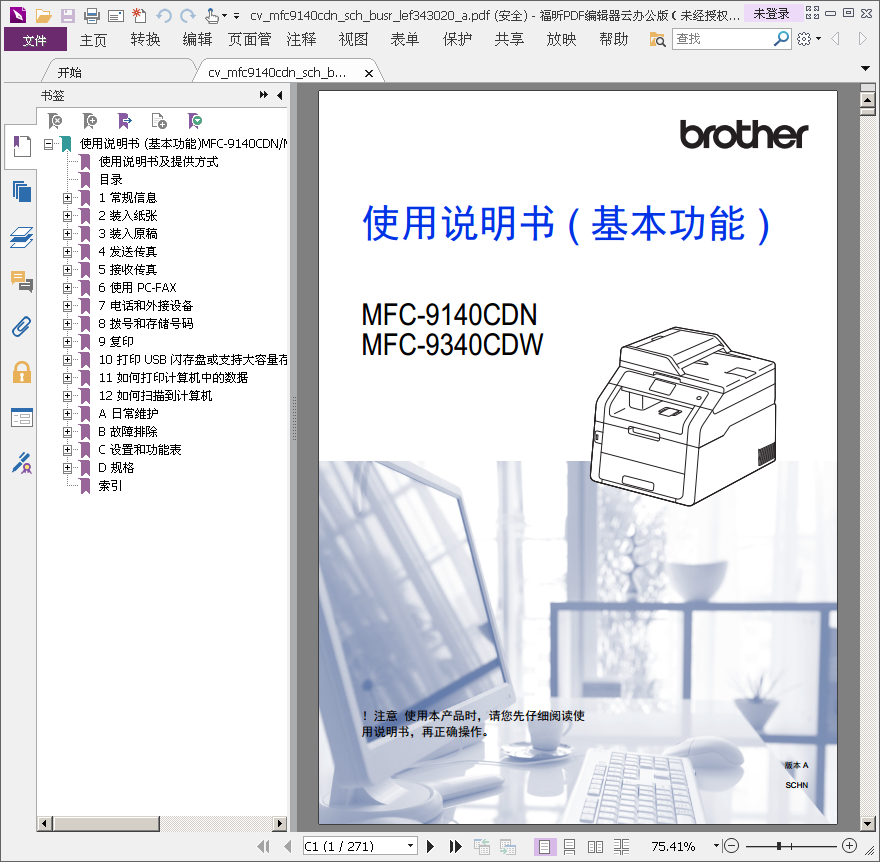Open the settings gear dropdown in ribbon
880x862 pixels.
pyautogui.click(x=809, y=39)
